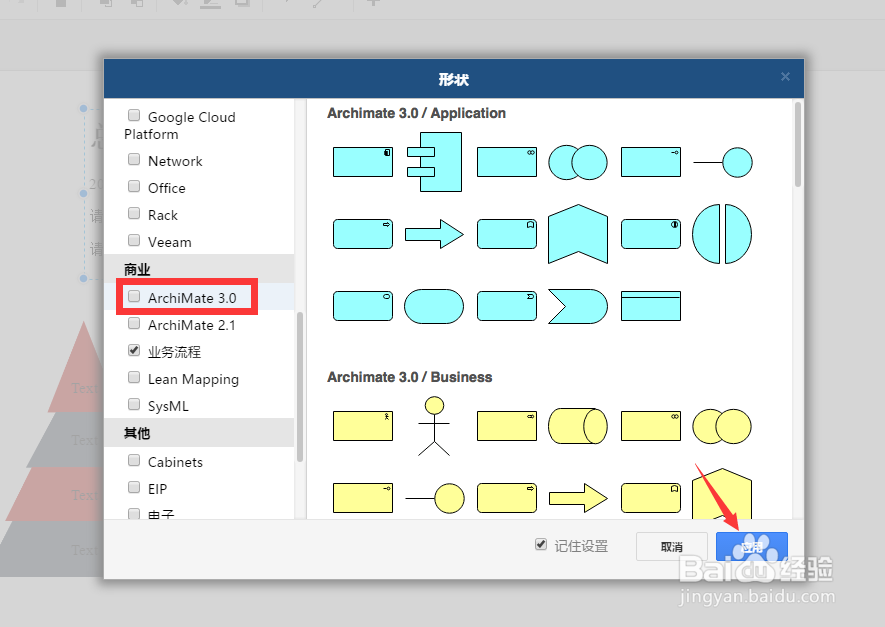
Task: Select the yellow rectangle with interface marker
Action: click(x=363, y=498)
